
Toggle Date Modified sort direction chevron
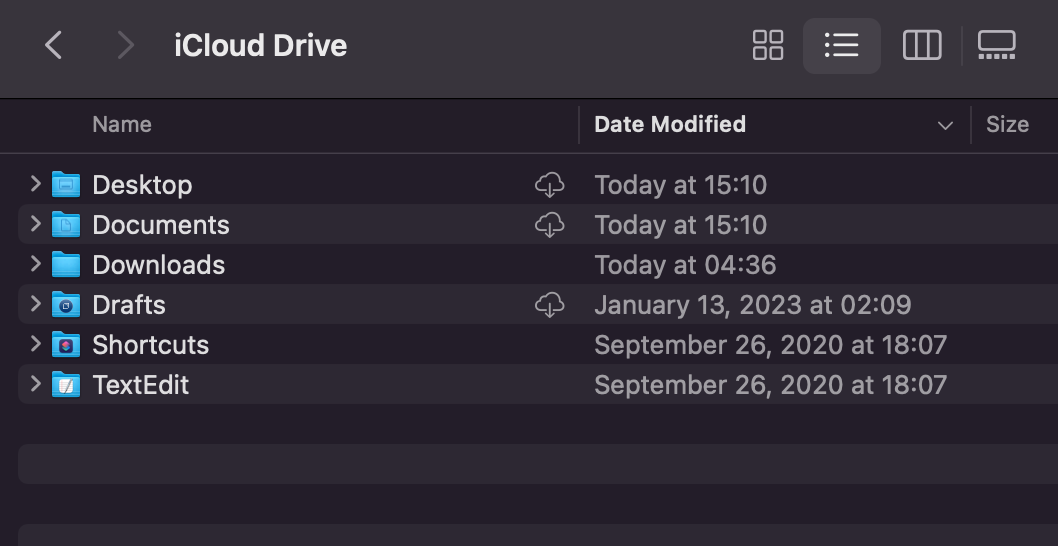(x=945, y=125)
